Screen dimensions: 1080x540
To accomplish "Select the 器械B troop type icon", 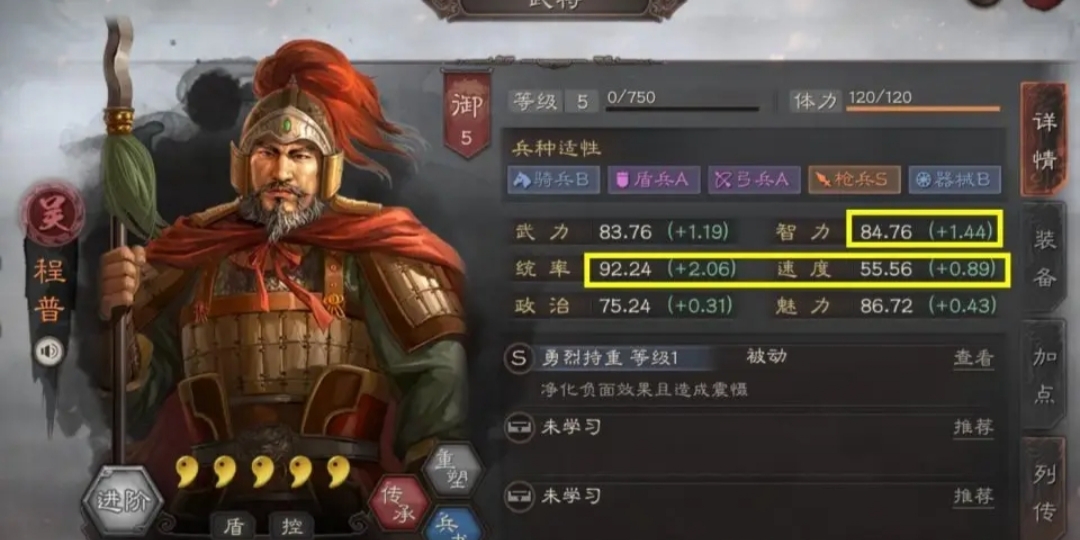I will [955, 180].
